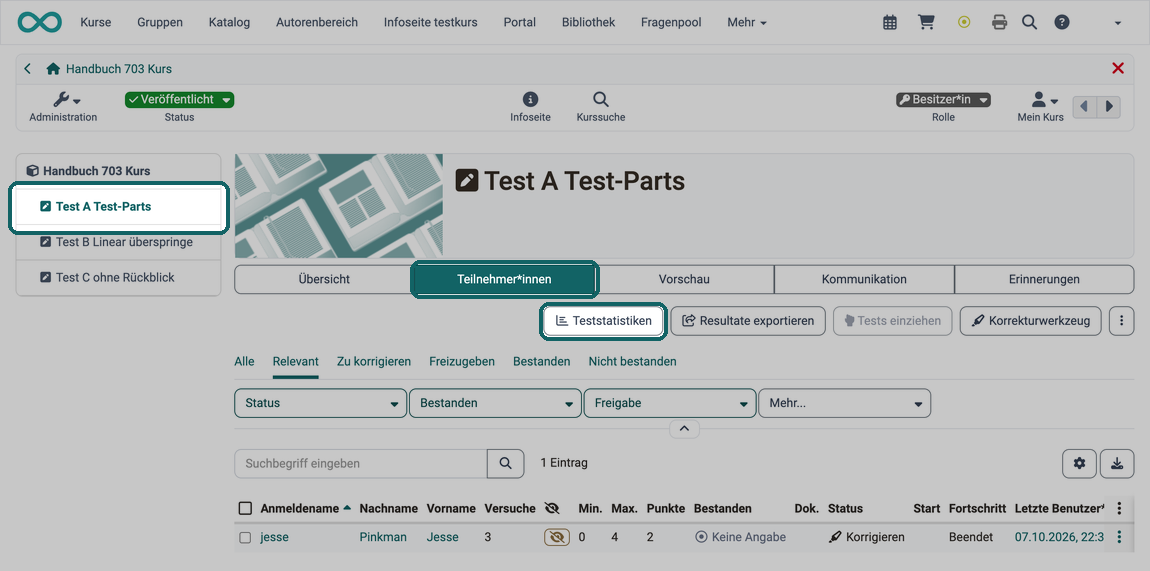Click the home icon beside Handbuch 703 Kurs
The width and height of the screenshot is (1150, 571).
tap(53, 69)
